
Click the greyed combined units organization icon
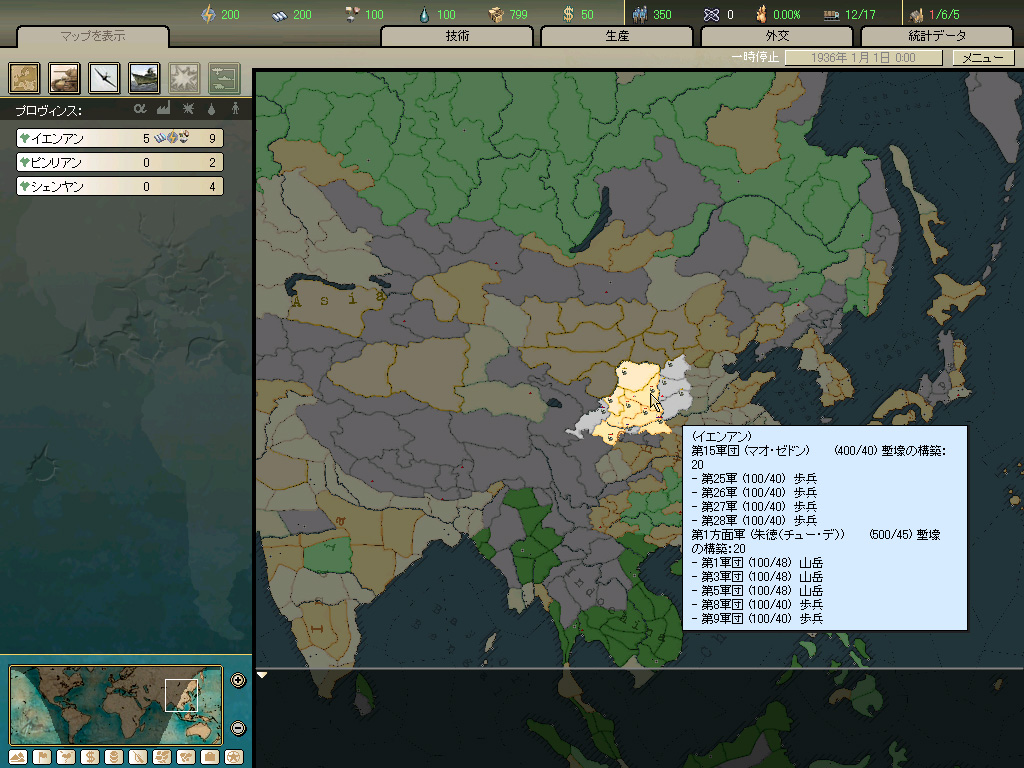[x=224, y=78]
